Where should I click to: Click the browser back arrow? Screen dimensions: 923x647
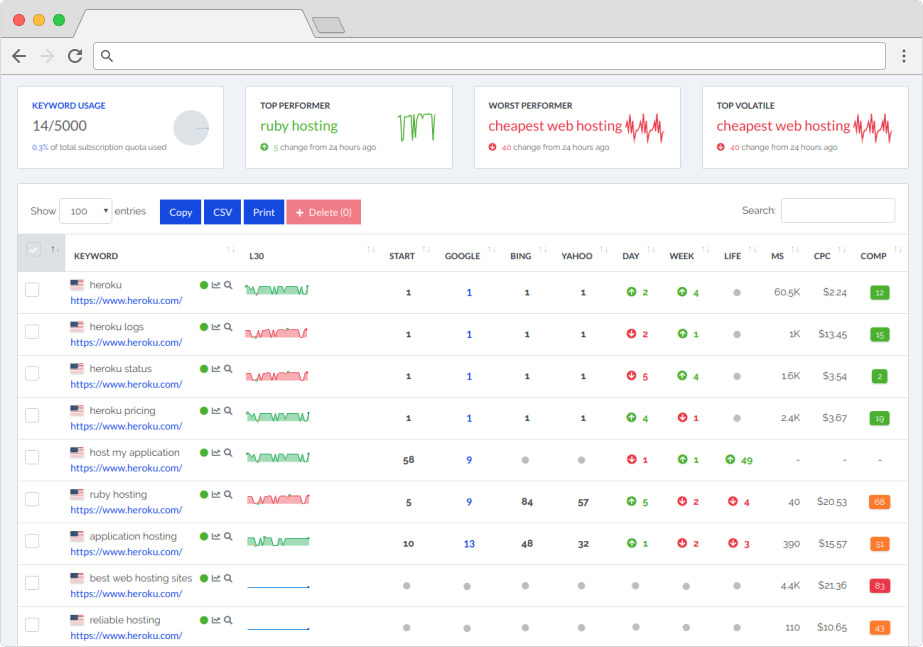[19, 56]
